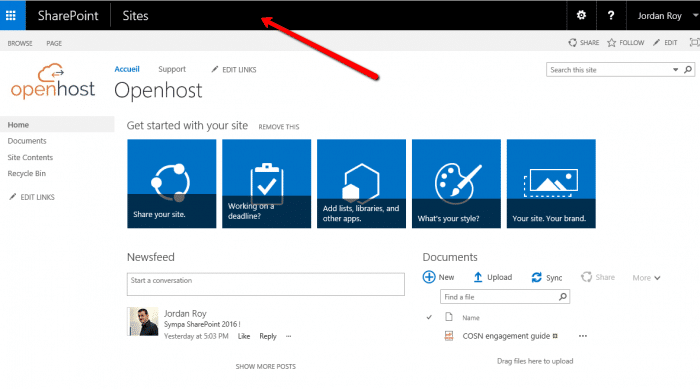Screen dimensions: 700x389
Task: Click the SharePoint brand title
Action: (68, 16)
